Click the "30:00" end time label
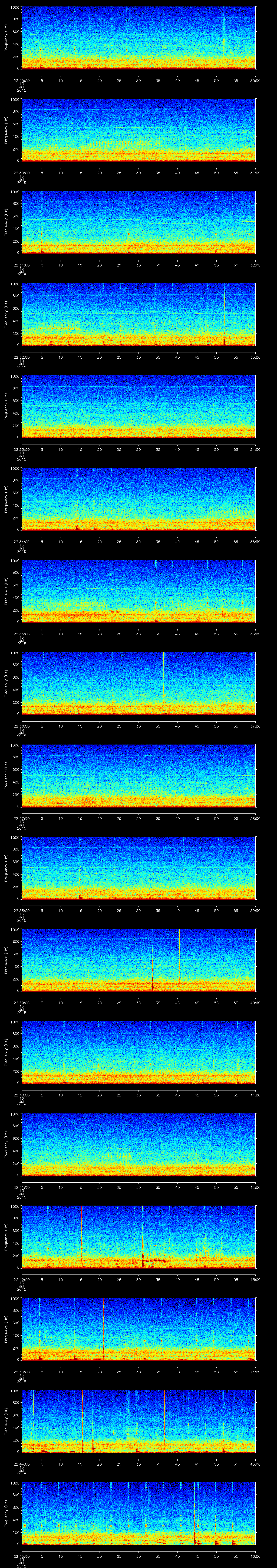 click(255, 80)
